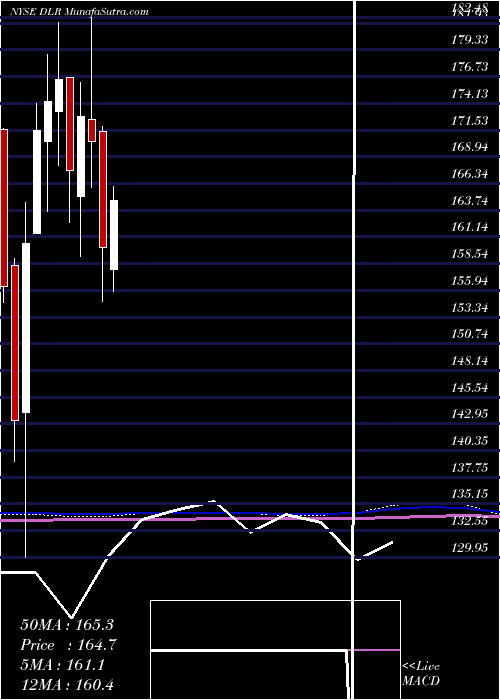Select the 142.95 price axis label
500x700 pixels.
click(x=468, y=414)
